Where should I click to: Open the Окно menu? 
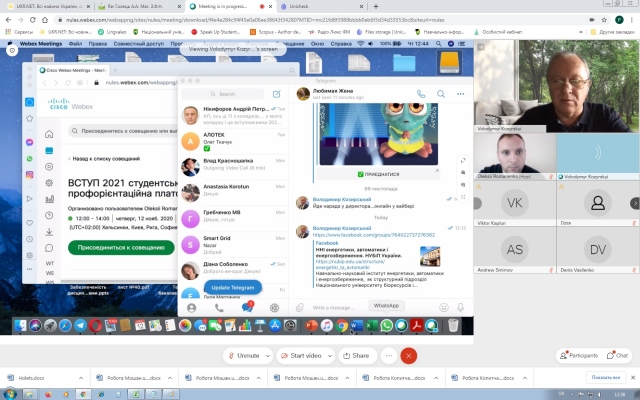coord(317,44)
